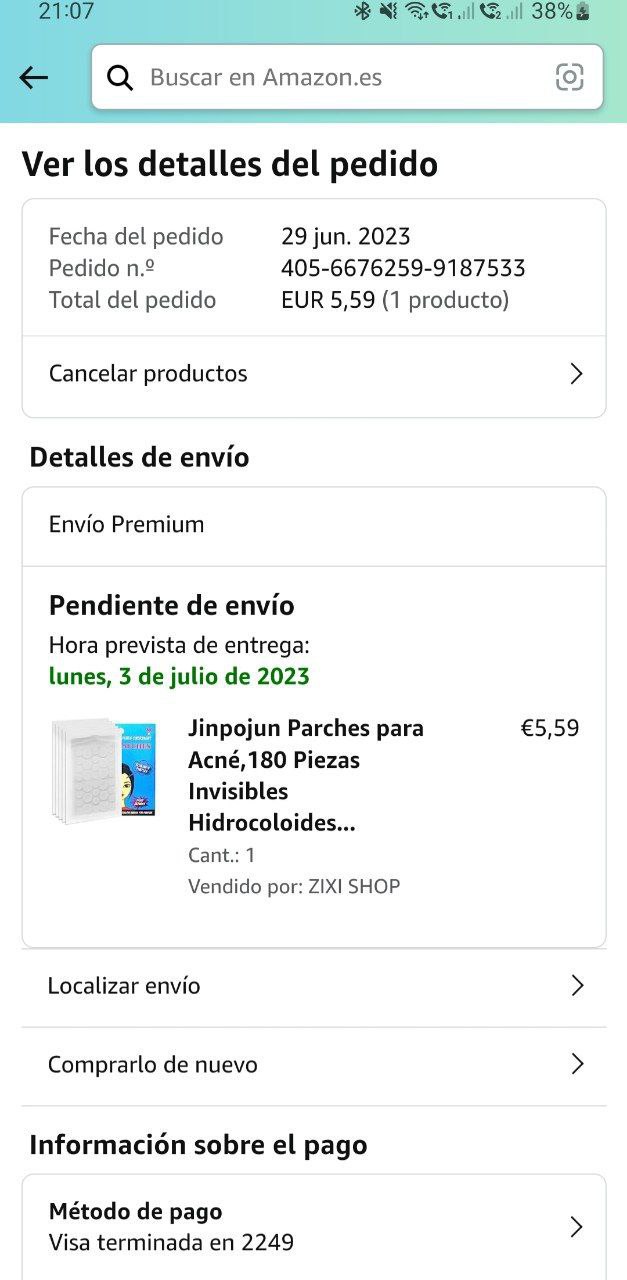The width and height of the screenshot is (627, 1280).
Task: Select Cancelar productos row
Action: tap(314, 375)
